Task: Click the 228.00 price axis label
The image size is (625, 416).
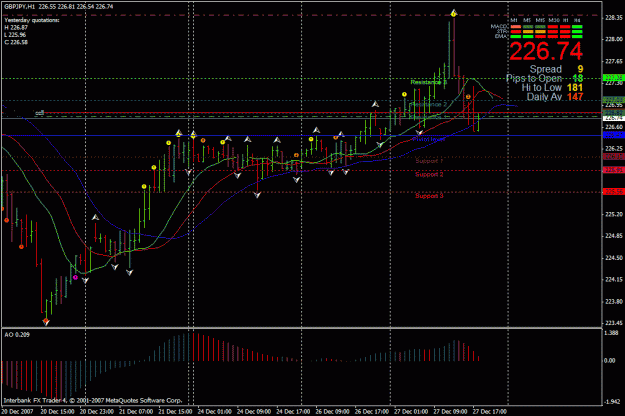Action: tap(614, 39)
